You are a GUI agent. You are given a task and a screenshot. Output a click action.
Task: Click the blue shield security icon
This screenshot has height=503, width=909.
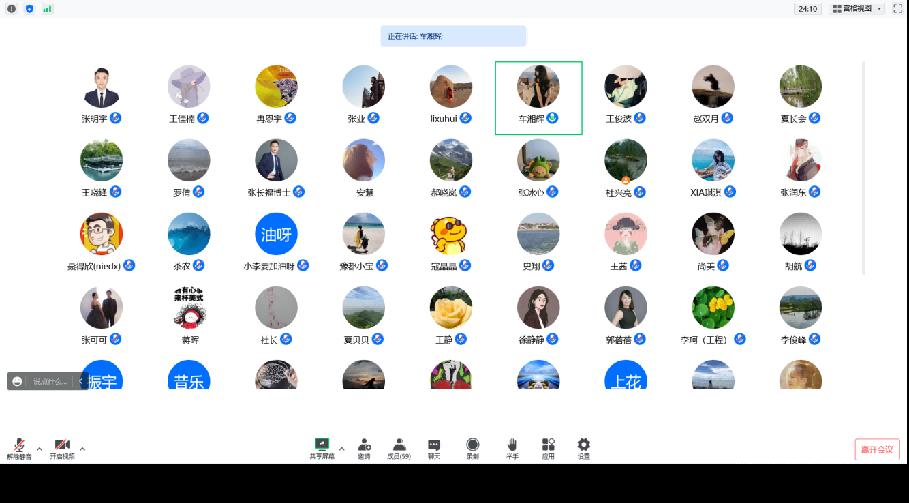click(29, 8)
